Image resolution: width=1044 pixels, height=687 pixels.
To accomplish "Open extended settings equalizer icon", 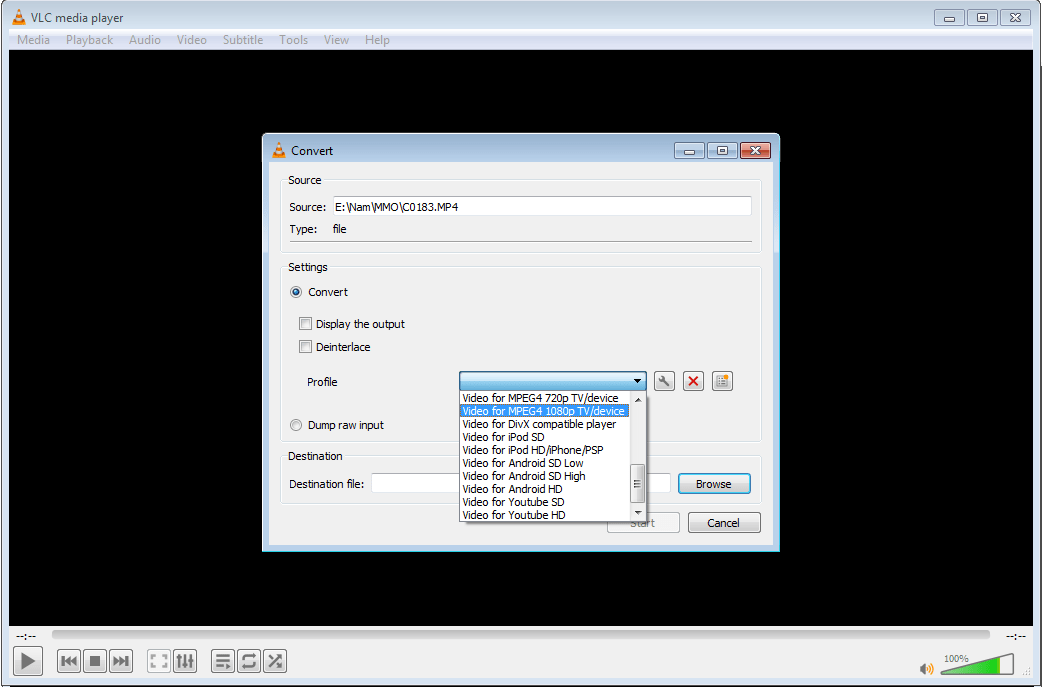I will 184,661.
